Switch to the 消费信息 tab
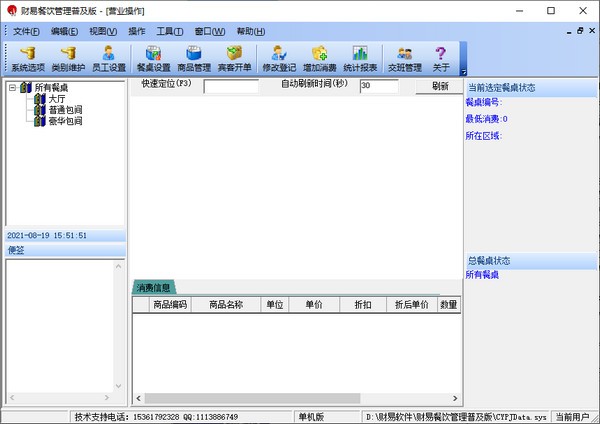Image resolution: width=600 pixels, height=424 pixels. tap(154, 287)
